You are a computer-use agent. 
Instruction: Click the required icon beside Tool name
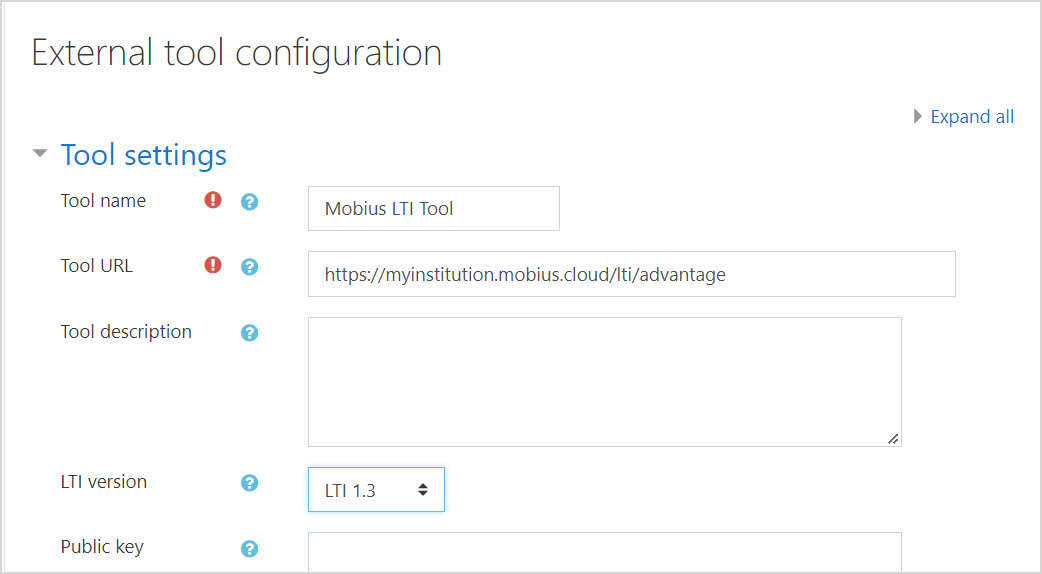[213, 200]
